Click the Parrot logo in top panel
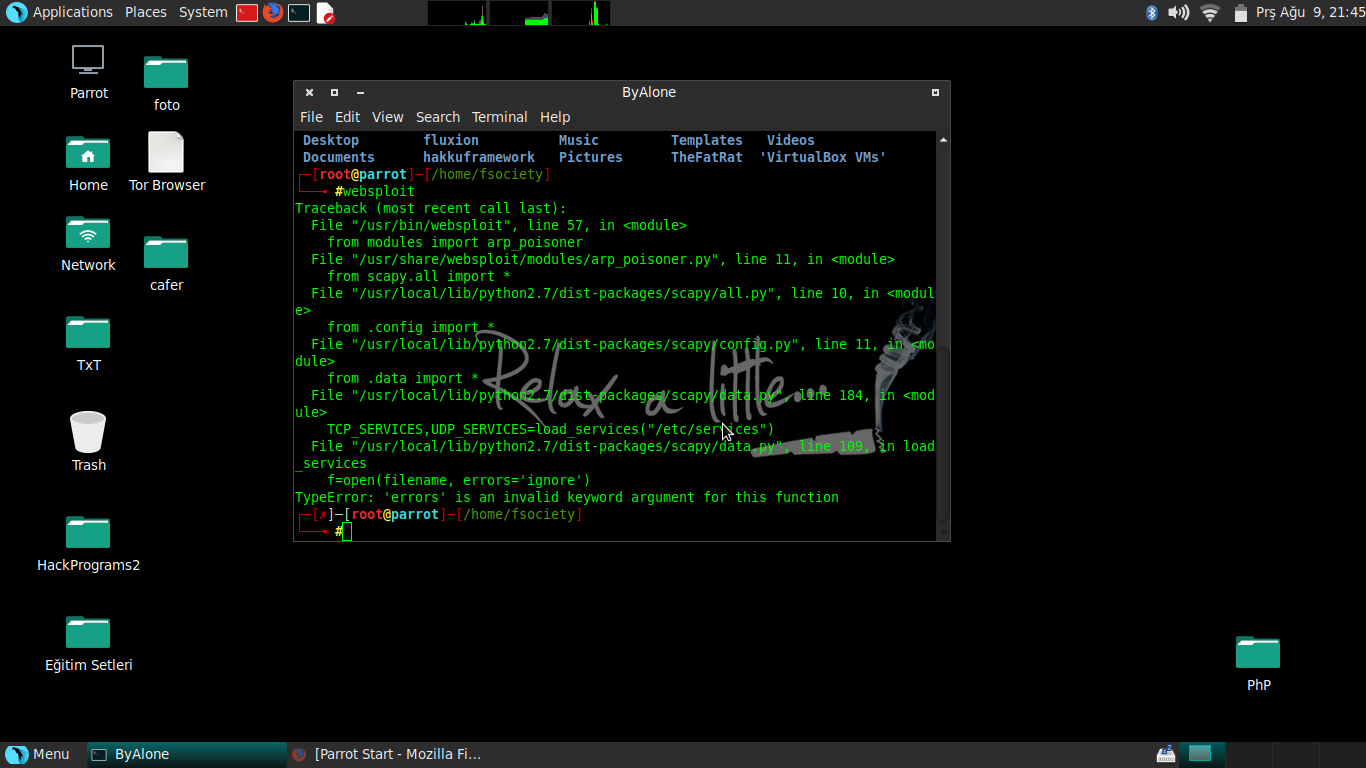The image size is (1366, 768). [x=16, y=13]
